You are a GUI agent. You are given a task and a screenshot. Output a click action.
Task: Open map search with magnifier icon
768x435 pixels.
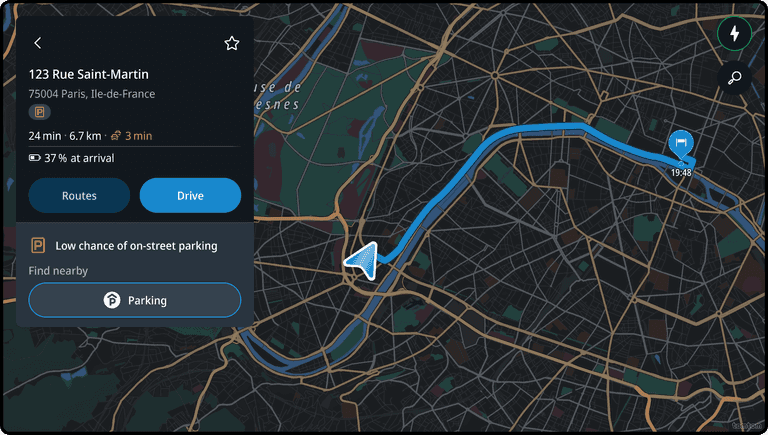pos(734,78)
